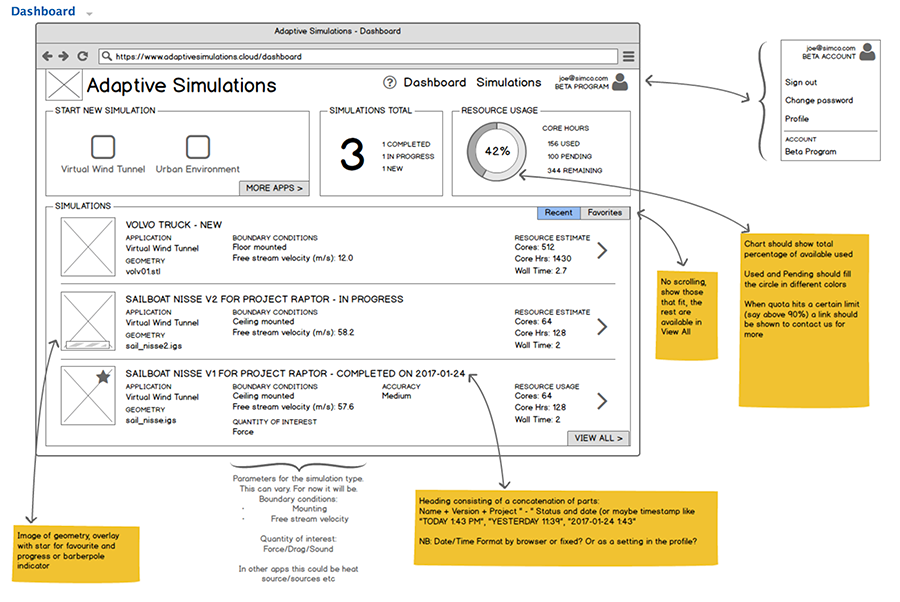Viewport: 900px width, 602px height.
Task: Expand the Sailboat Nisse V2 simulation chevron
Action: [x=602, y=327]
